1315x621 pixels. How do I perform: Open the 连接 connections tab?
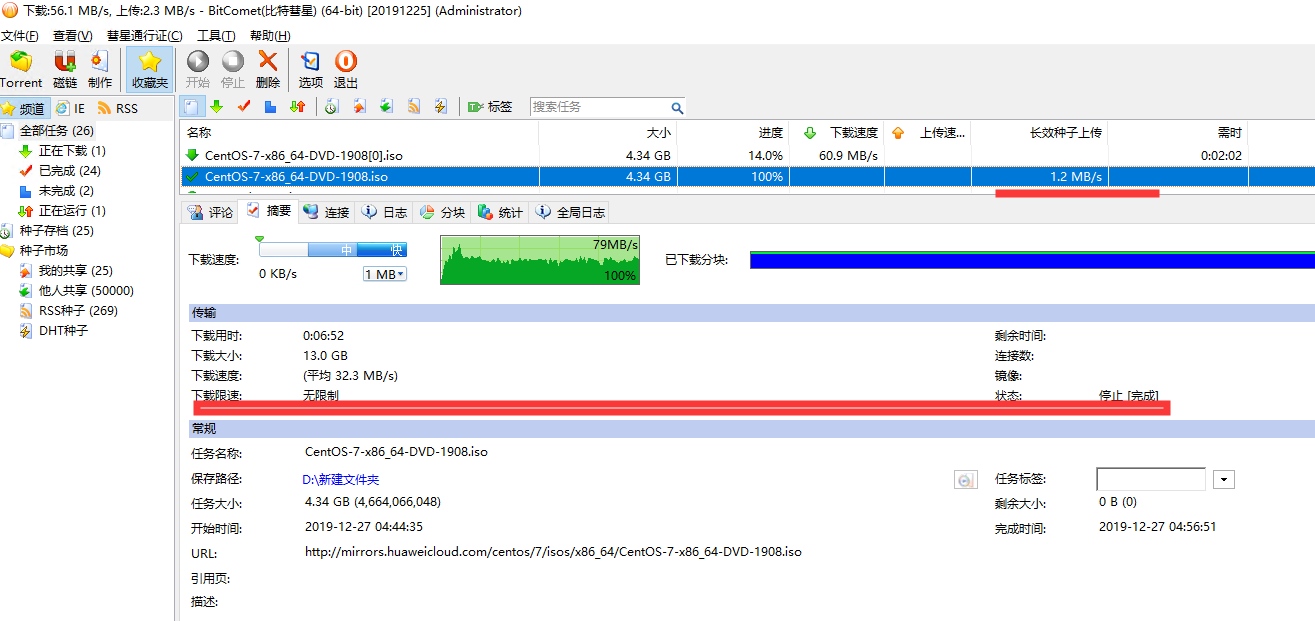pyautogui.click(x=326, y=212)
